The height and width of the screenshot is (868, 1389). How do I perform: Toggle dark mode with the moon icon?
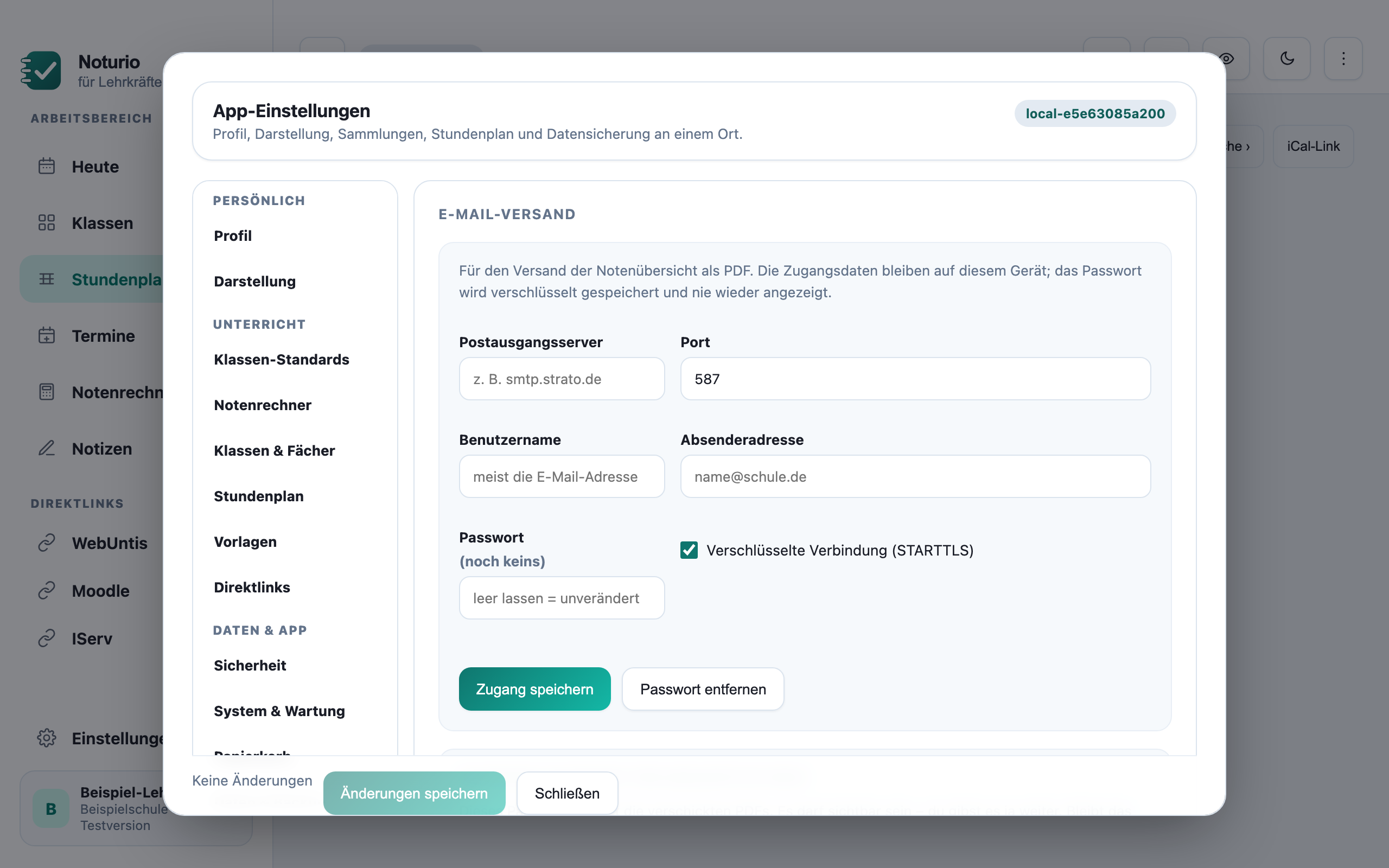pos(1287,59)
